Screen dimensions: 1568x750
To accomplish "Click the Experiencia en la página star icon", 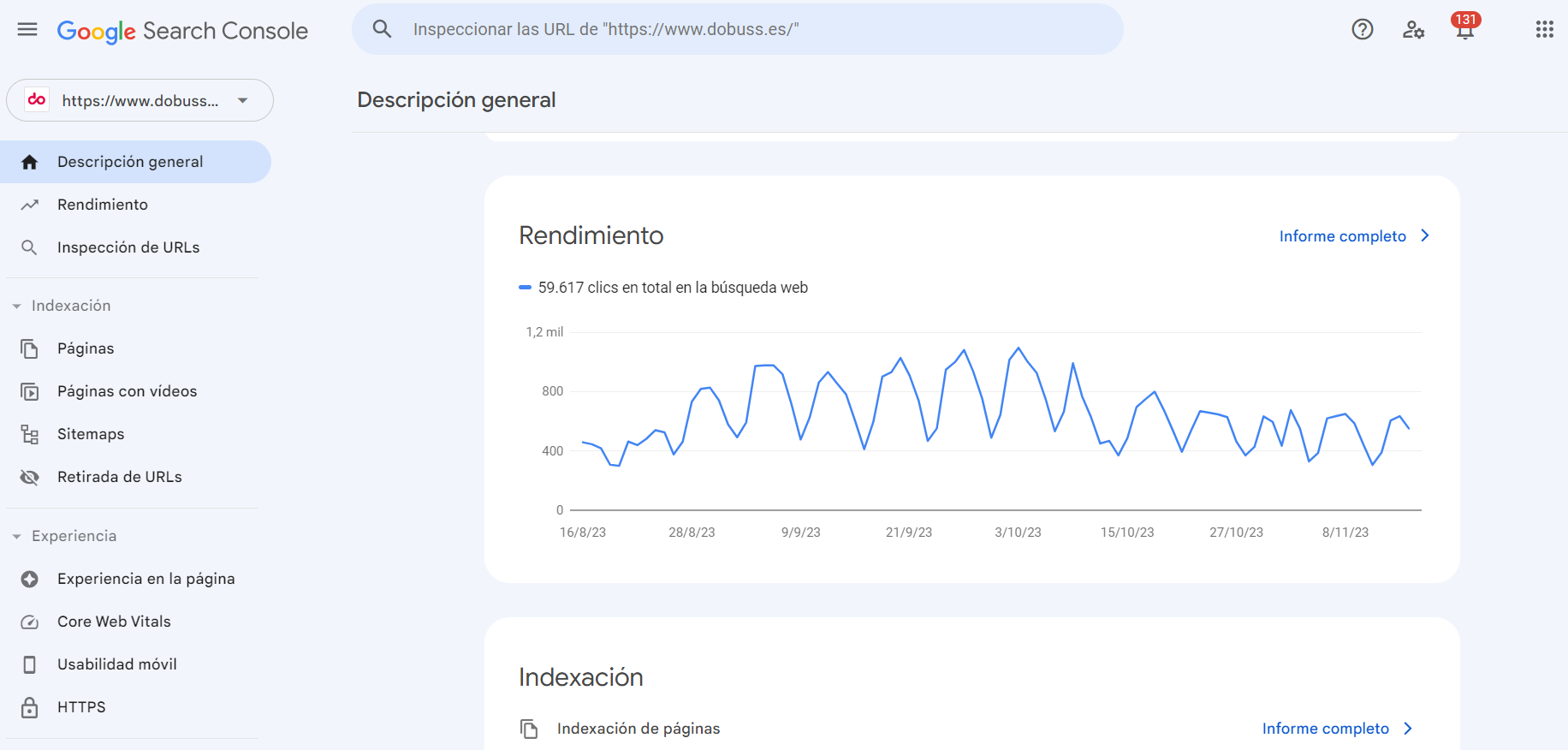I will click(x=29, y=579).
